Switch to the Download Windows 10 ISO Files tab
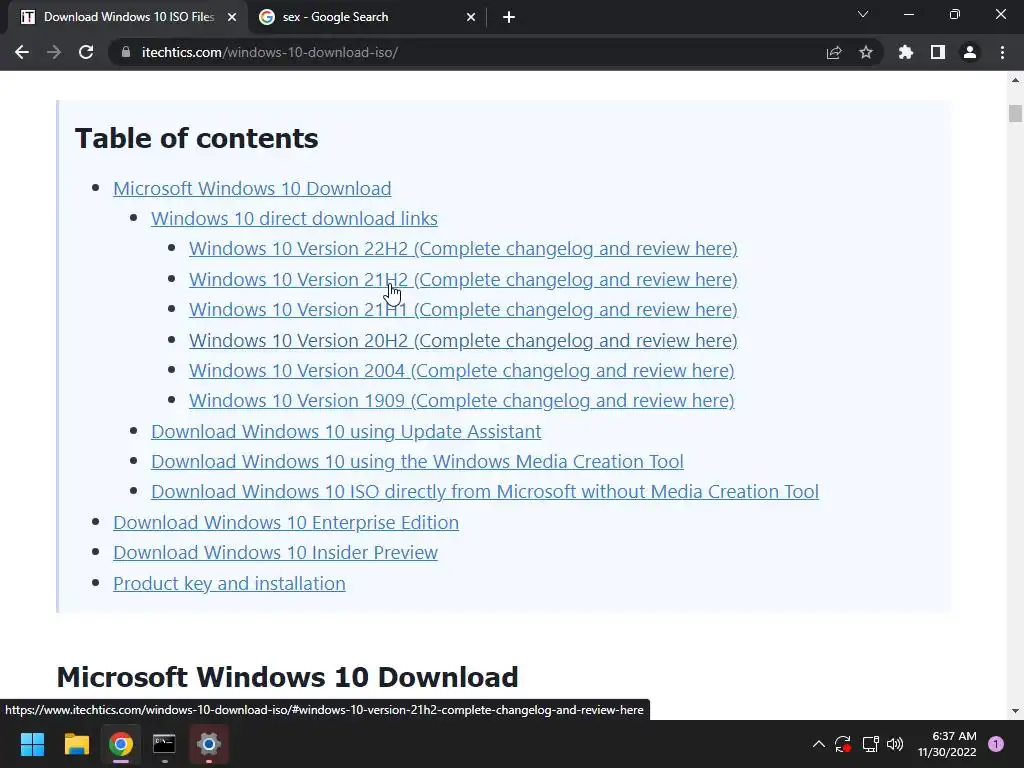This screenshot has width=1024, height=768. pyautogui.click(x=128, y=17)
